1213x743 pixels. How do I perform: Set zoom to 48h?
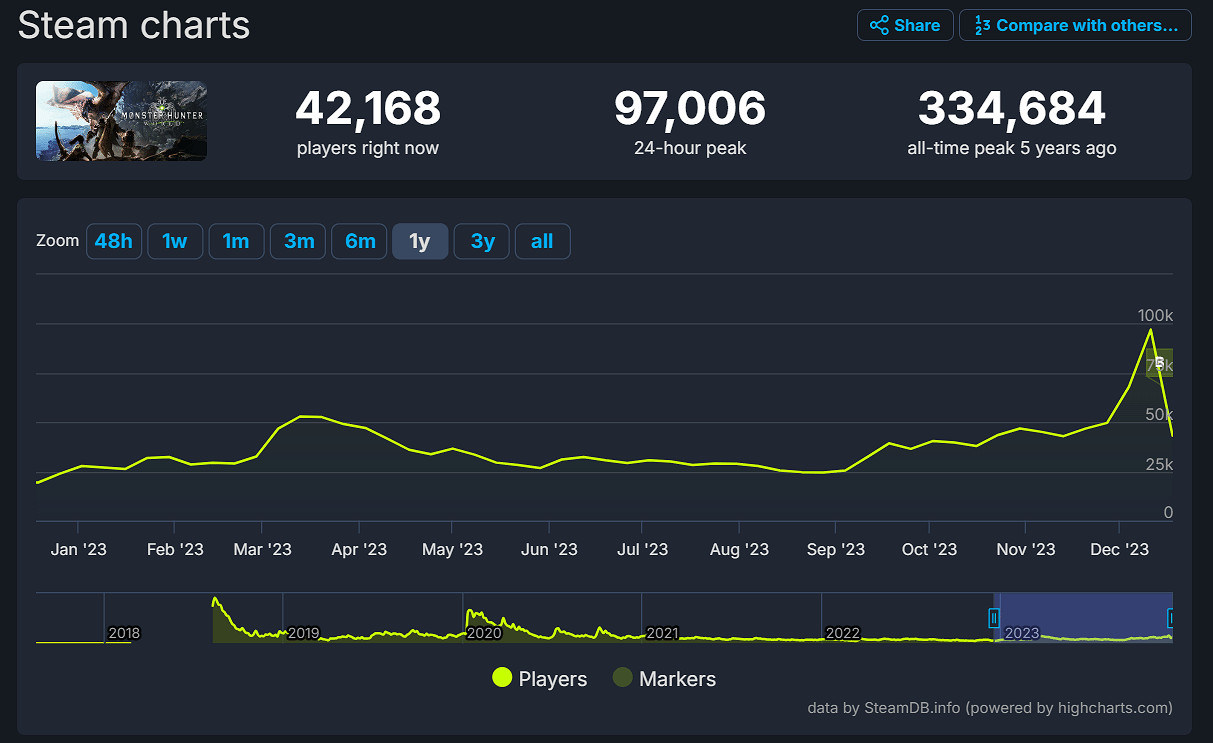pyautogui.click(x=113, y=241)
